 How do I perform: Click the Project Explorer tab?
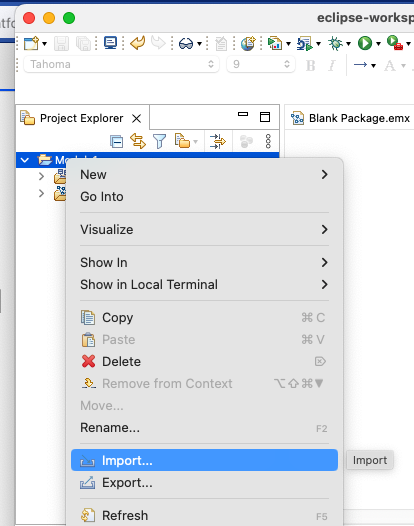[x=82, y=118]
